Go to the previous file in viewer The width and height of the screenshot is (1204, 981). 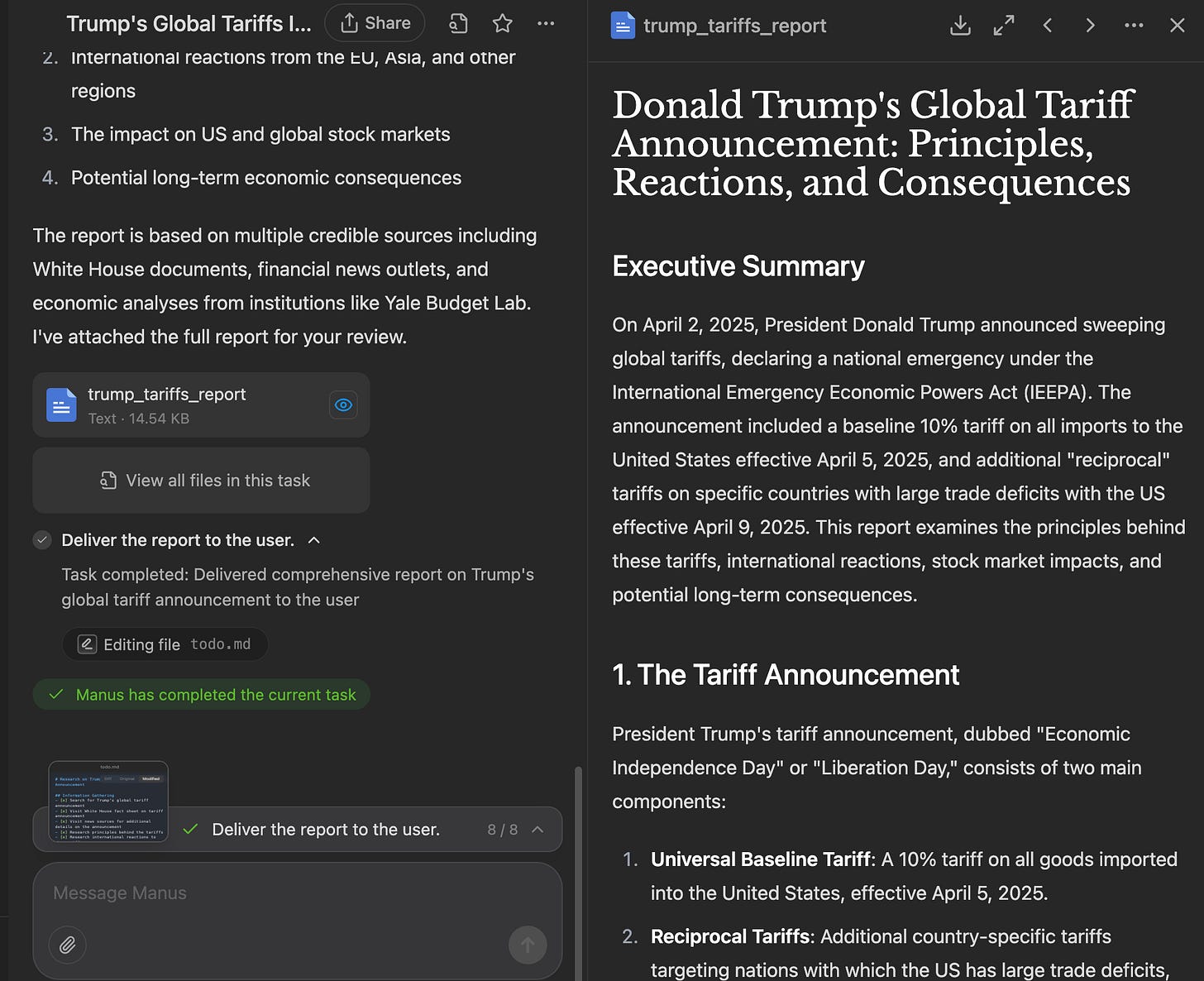pyautogui.click(x=1048, y=26)
